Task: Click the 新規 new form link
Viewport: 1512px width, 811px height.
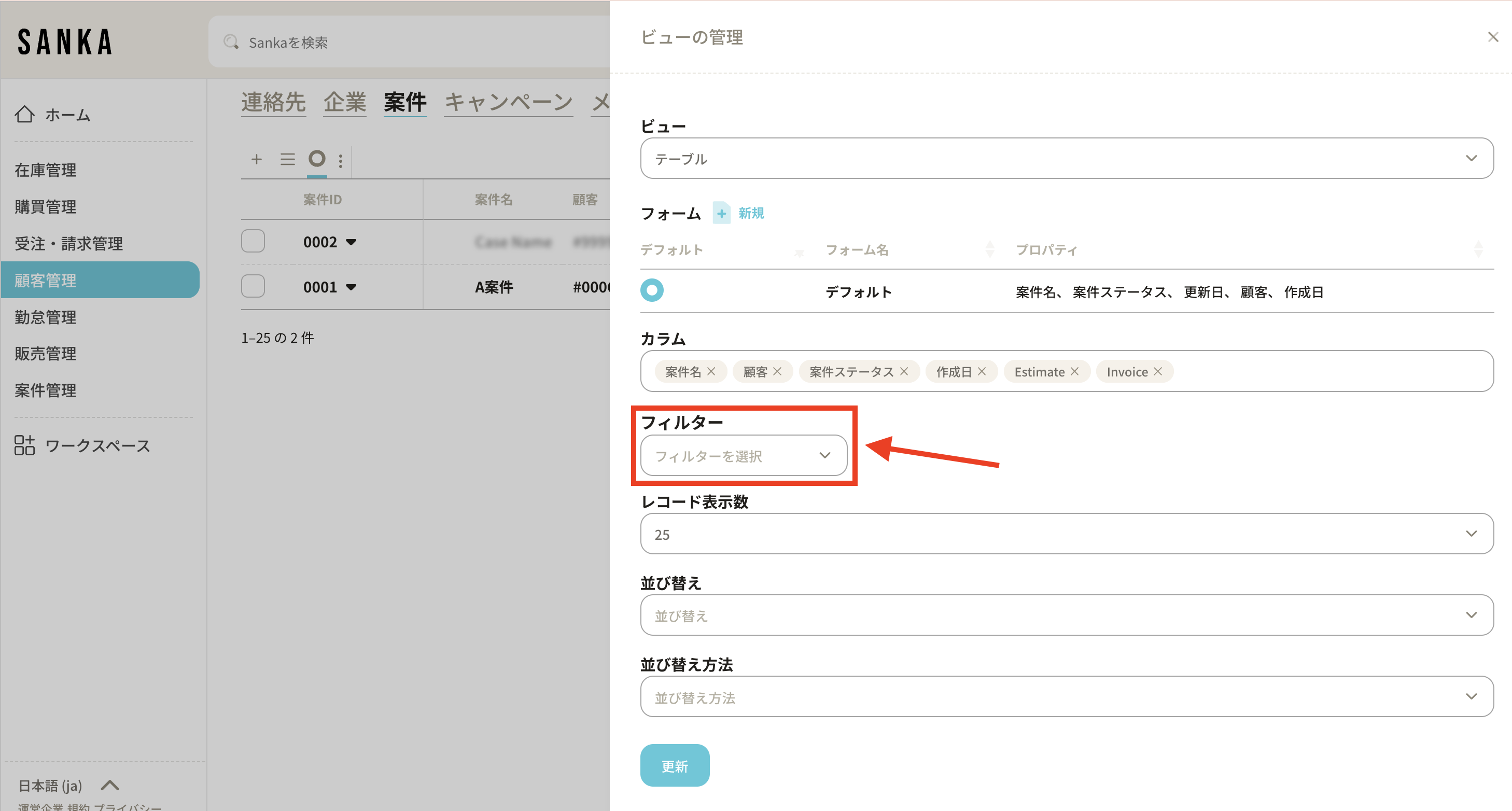Action: coord(750,213)
